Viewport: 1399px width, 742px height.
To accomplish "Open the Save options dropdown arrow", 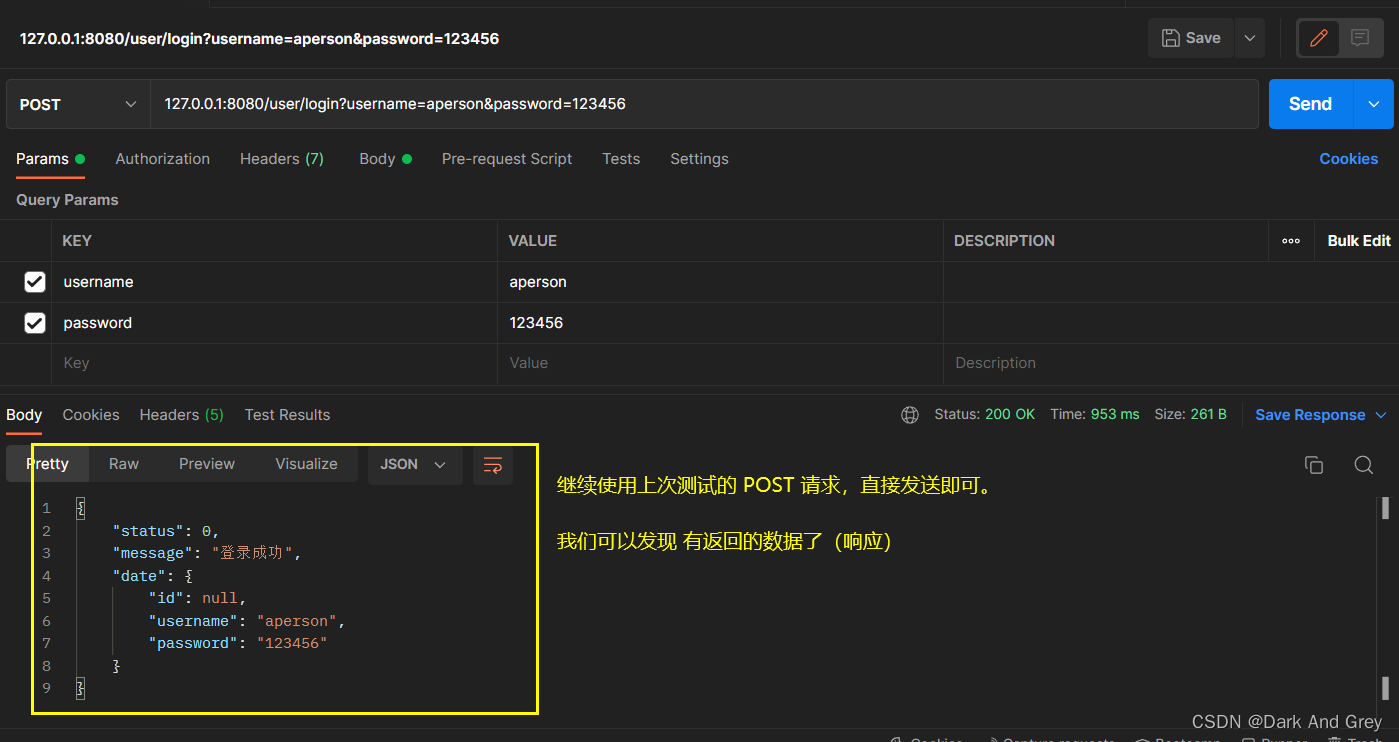I will pyautogui.click(x=1250, y=38).
